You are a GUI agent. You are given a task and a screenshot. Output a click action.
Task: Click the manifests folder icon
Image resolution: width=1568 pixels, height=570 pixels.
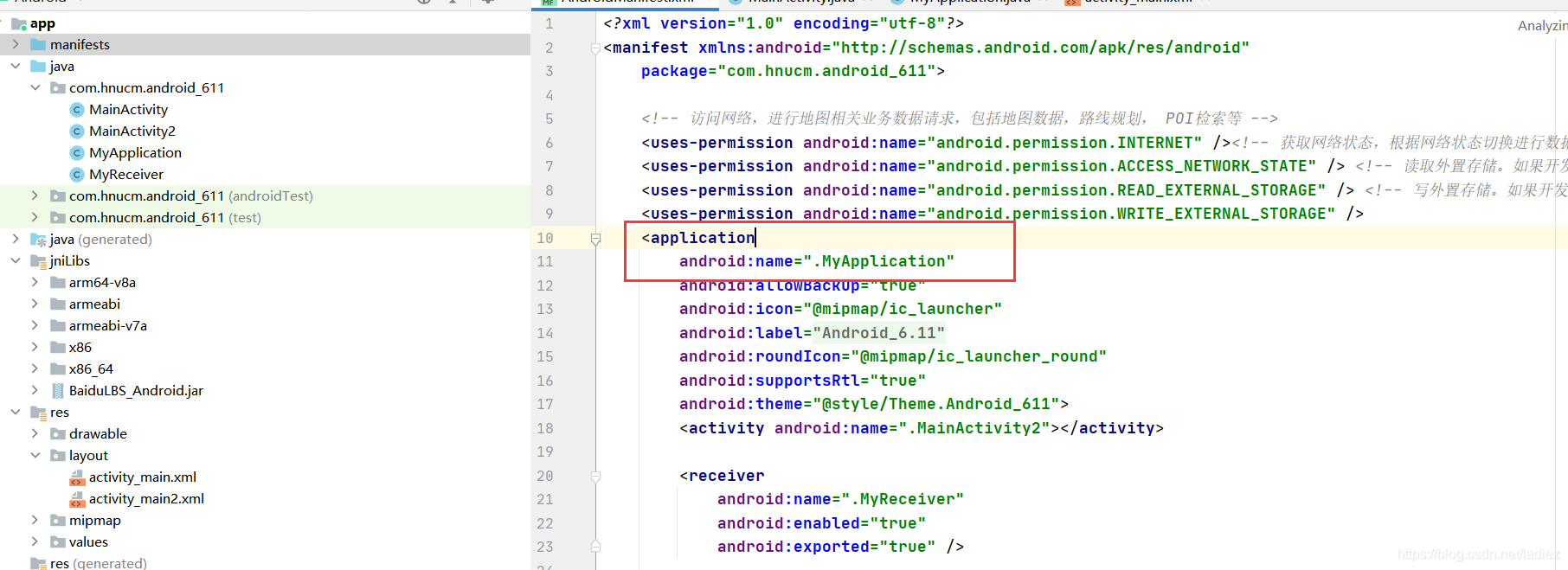38,44
